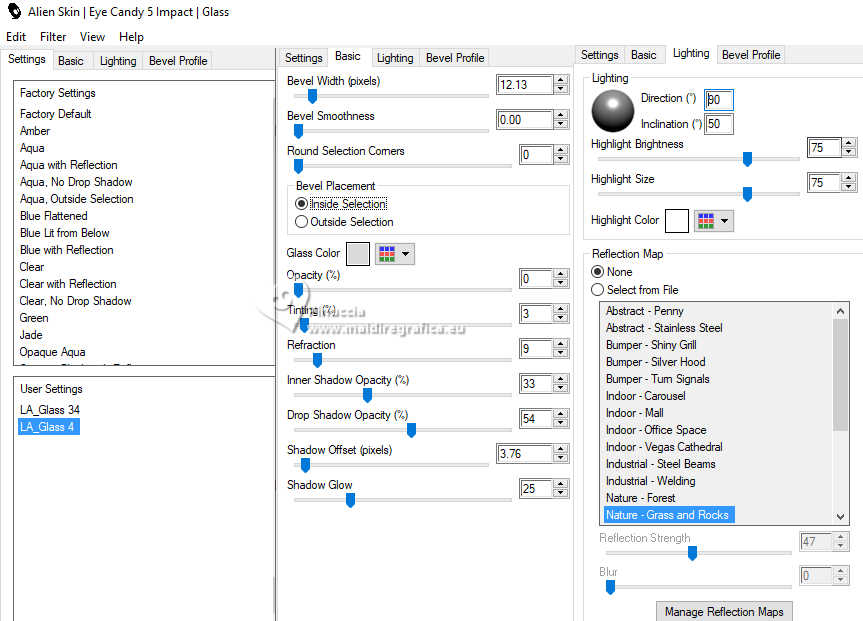Increase Shadow Glow stepper up arrow

pyautogui.click(x=560, y=484)
